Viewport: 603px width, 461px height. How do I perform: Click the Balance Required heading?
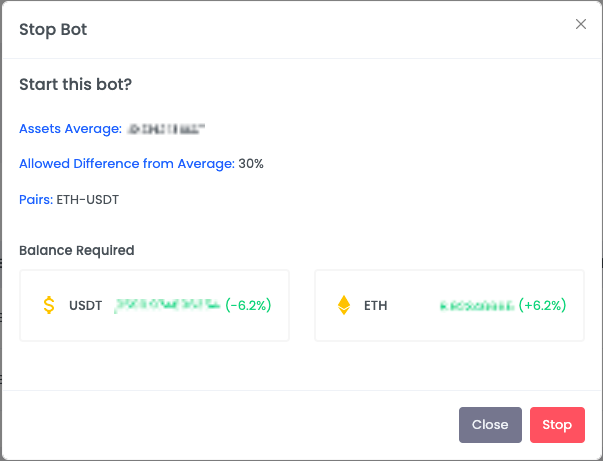coord(77,250)
